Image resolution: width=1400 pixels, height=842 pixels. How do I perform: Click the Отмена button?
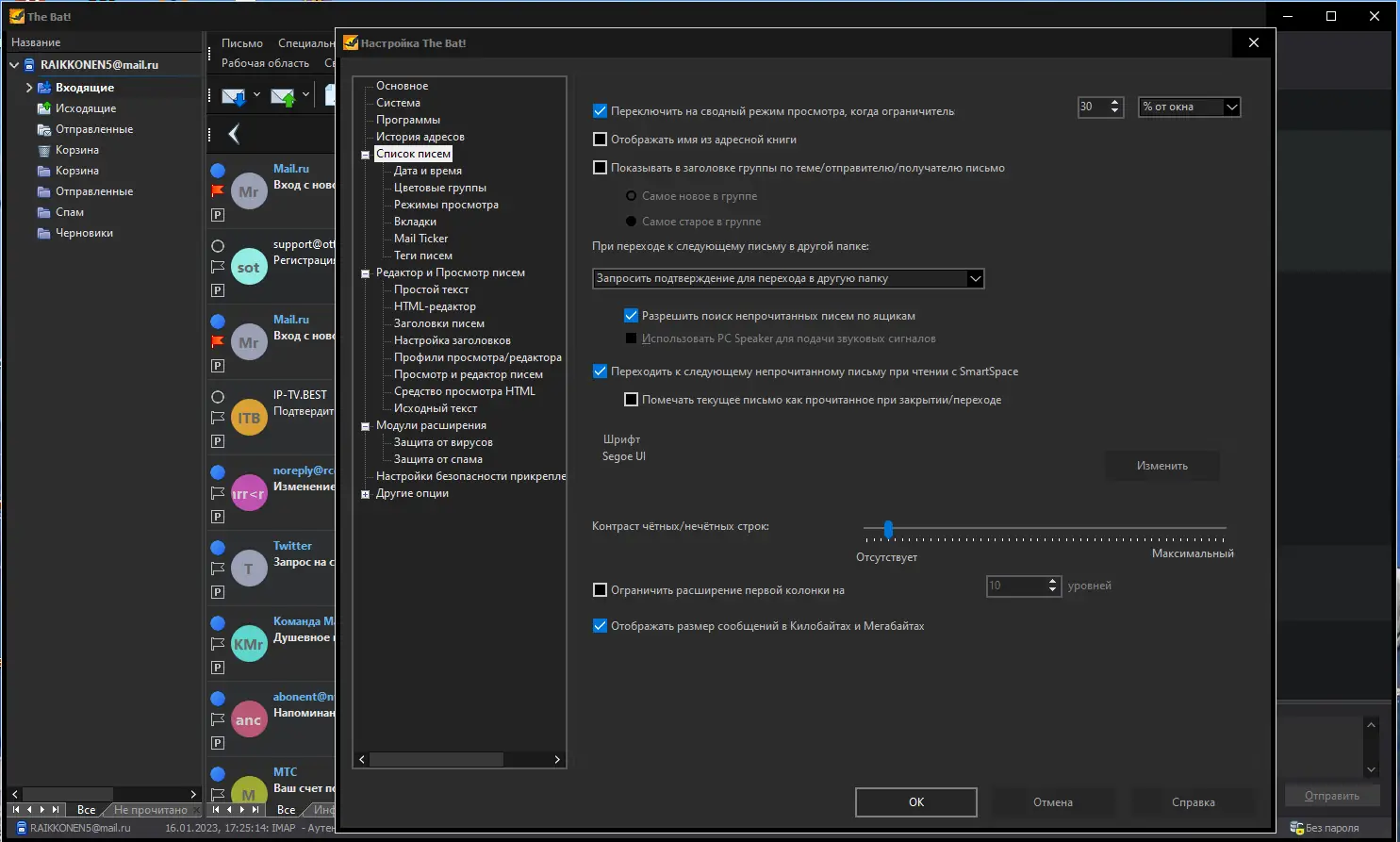[x=1053, y=802]
